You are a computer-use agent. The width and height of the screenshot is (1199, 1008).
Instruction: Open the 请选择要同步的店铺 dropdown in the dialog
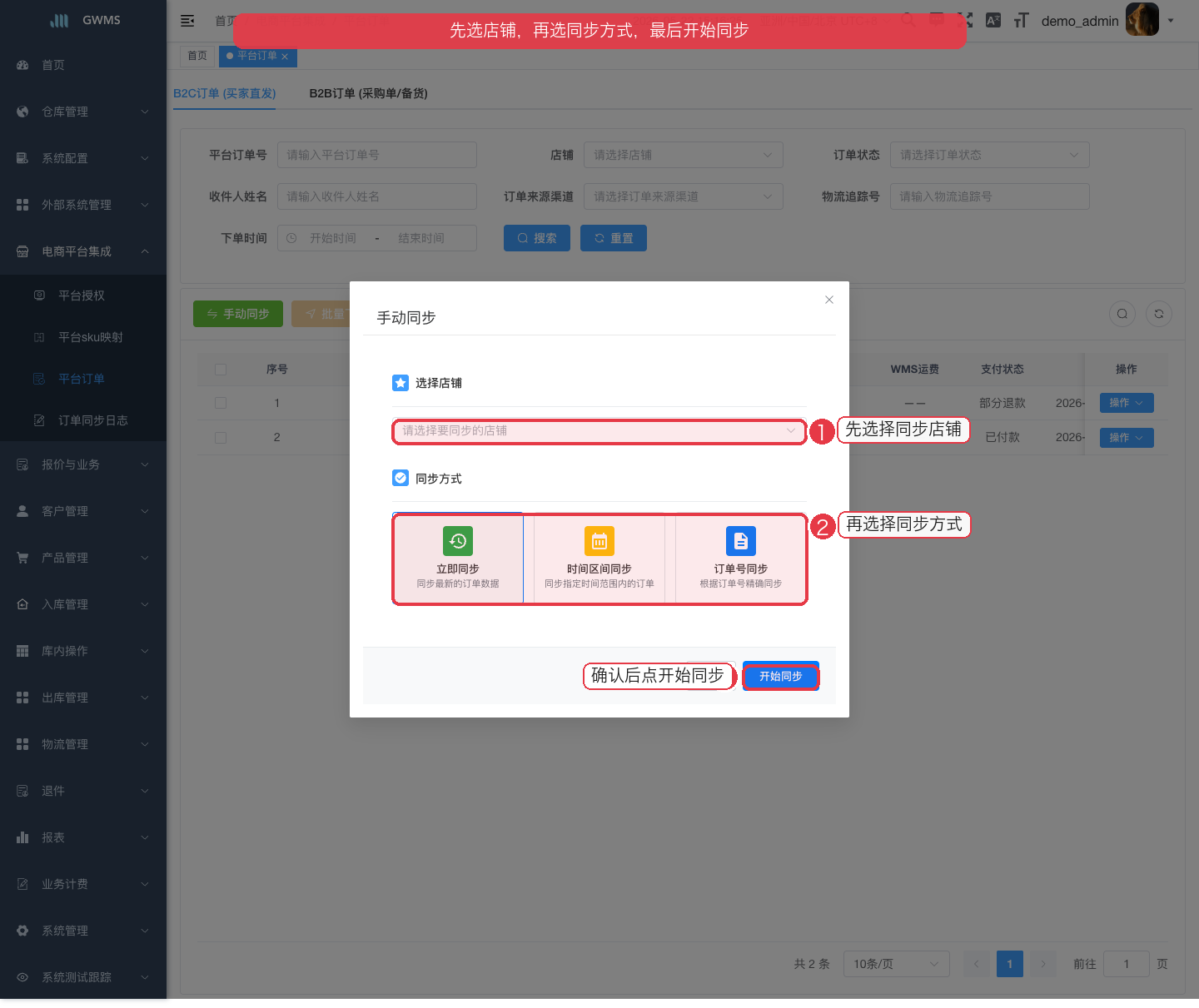(x=599, y=431)
